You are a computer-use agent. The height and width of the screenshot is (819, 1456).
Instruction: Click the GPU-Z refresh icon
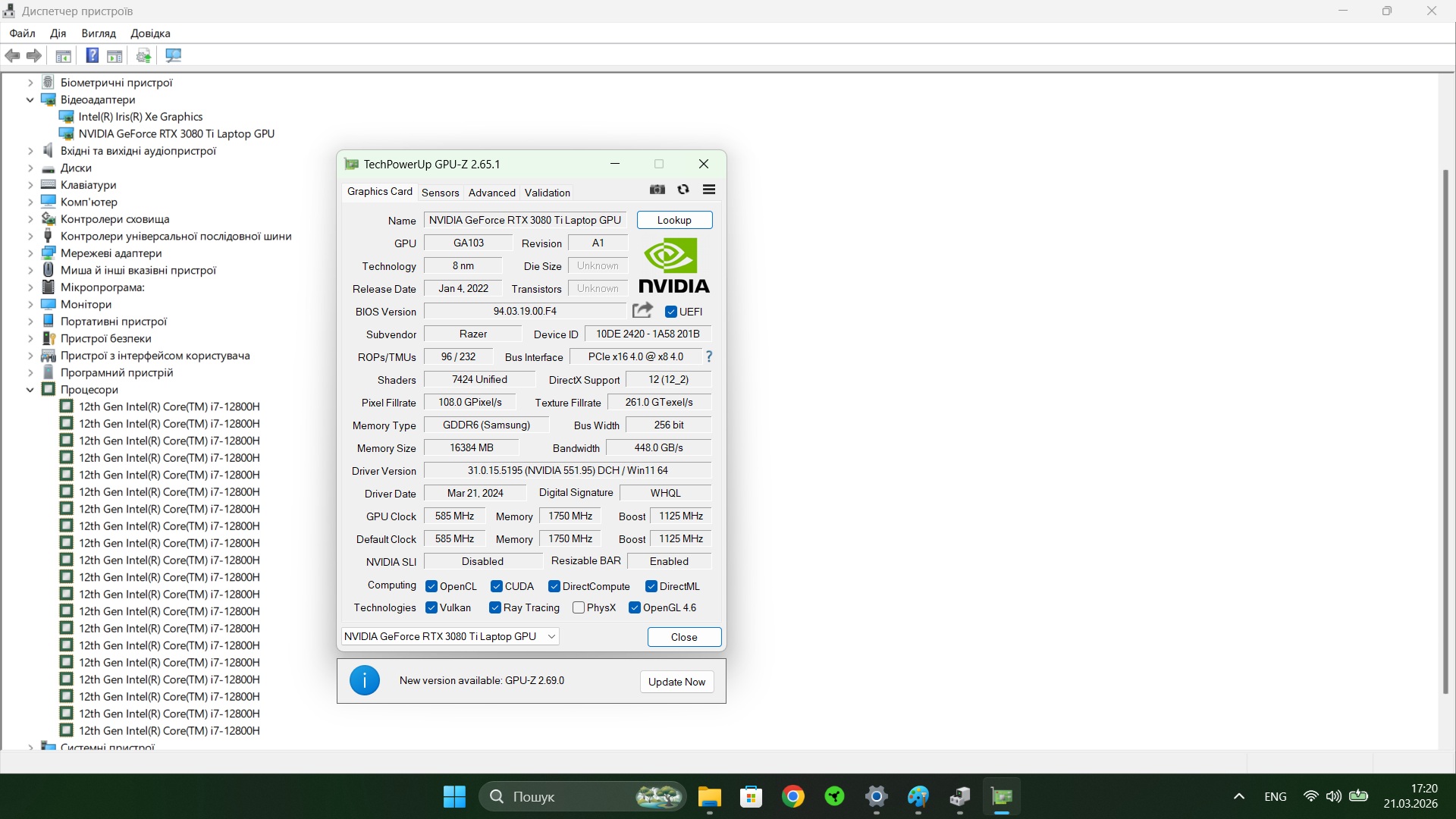[683, 190]
